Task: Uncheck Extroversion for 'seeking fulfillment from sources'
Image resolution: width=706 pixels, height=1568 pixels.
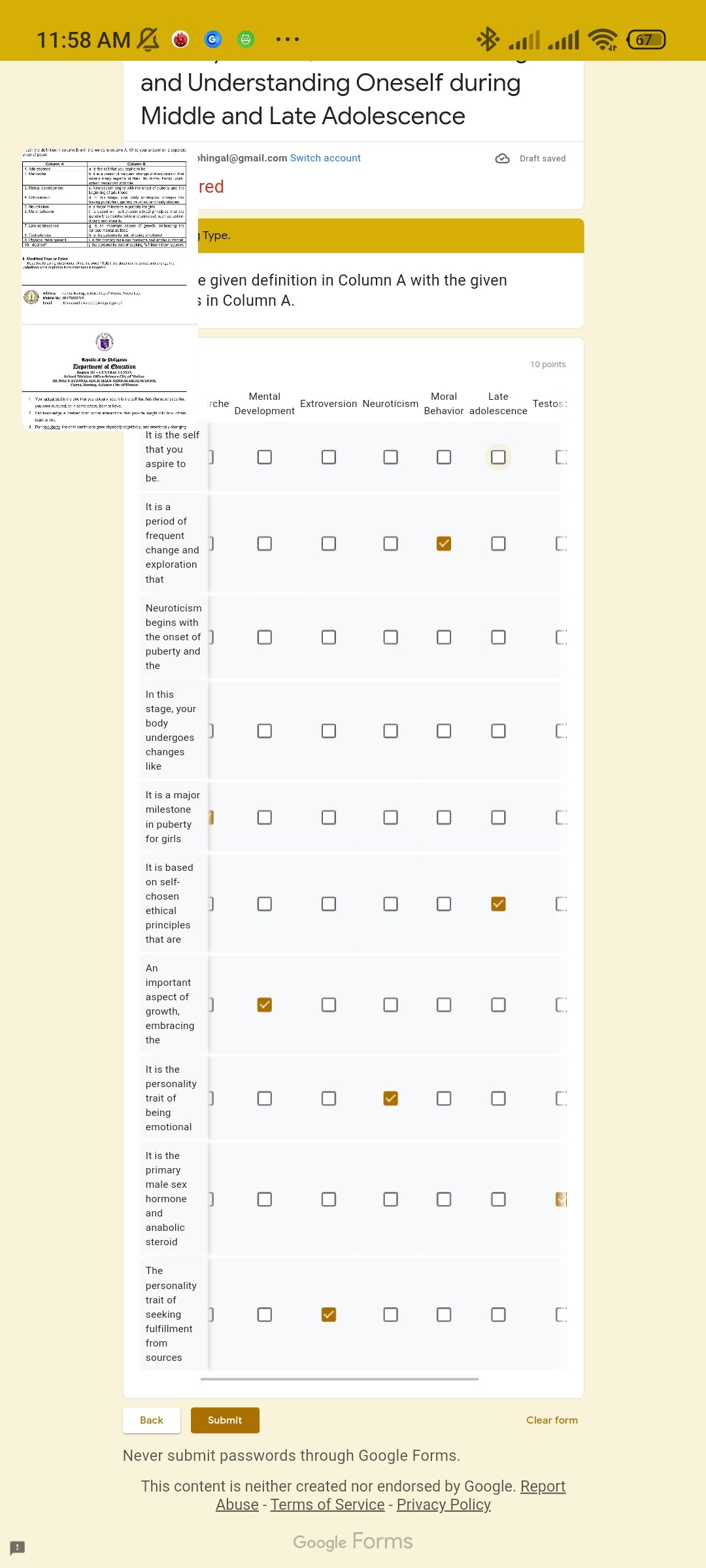Action: [329, 1314]
